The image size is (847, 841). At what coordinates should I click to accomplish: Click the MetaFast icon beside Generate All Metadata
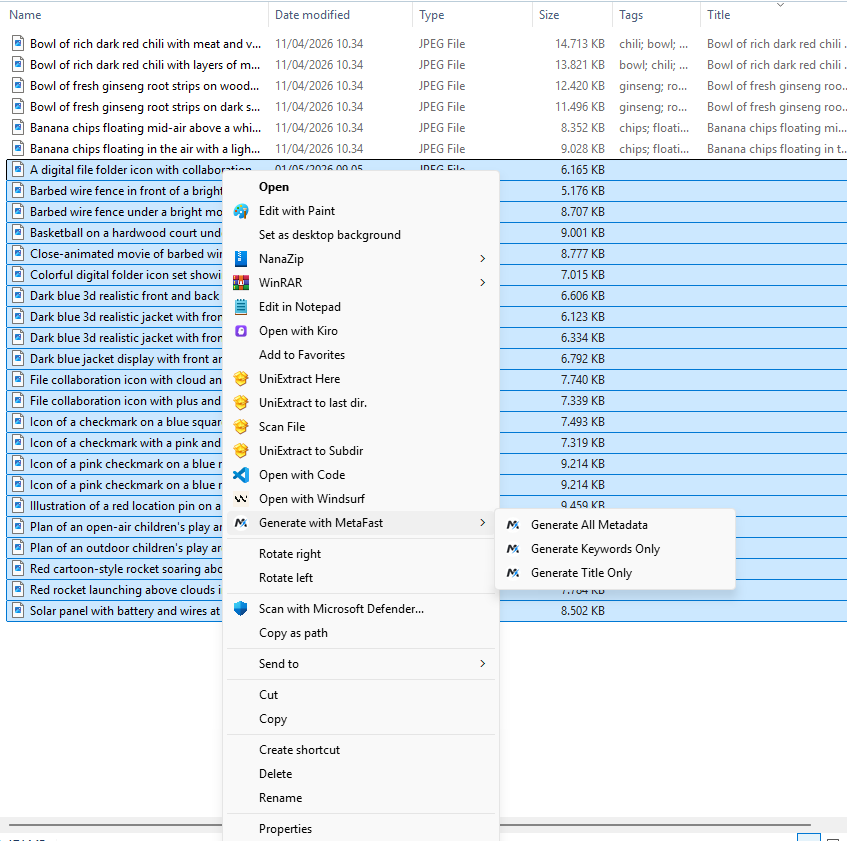pyautogui.click(x=513, y=524)
